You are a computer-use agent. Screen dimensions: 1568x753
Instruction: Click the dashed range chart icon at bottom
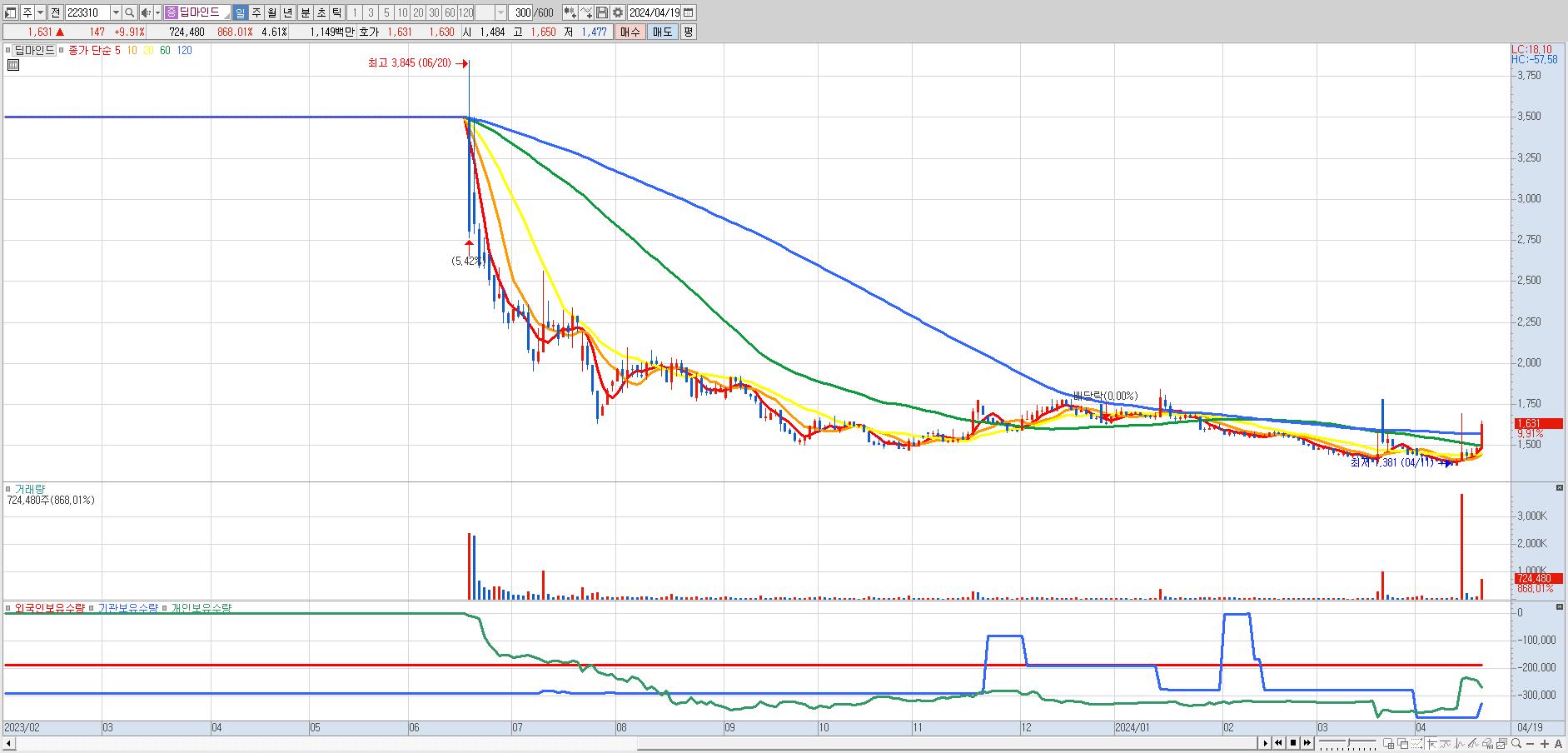[1416, 743]
